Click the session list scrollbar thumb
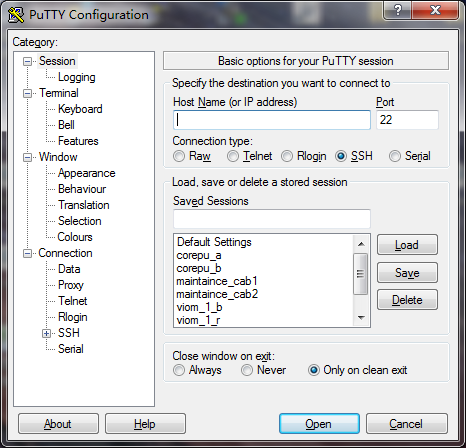 coord(361,274)
